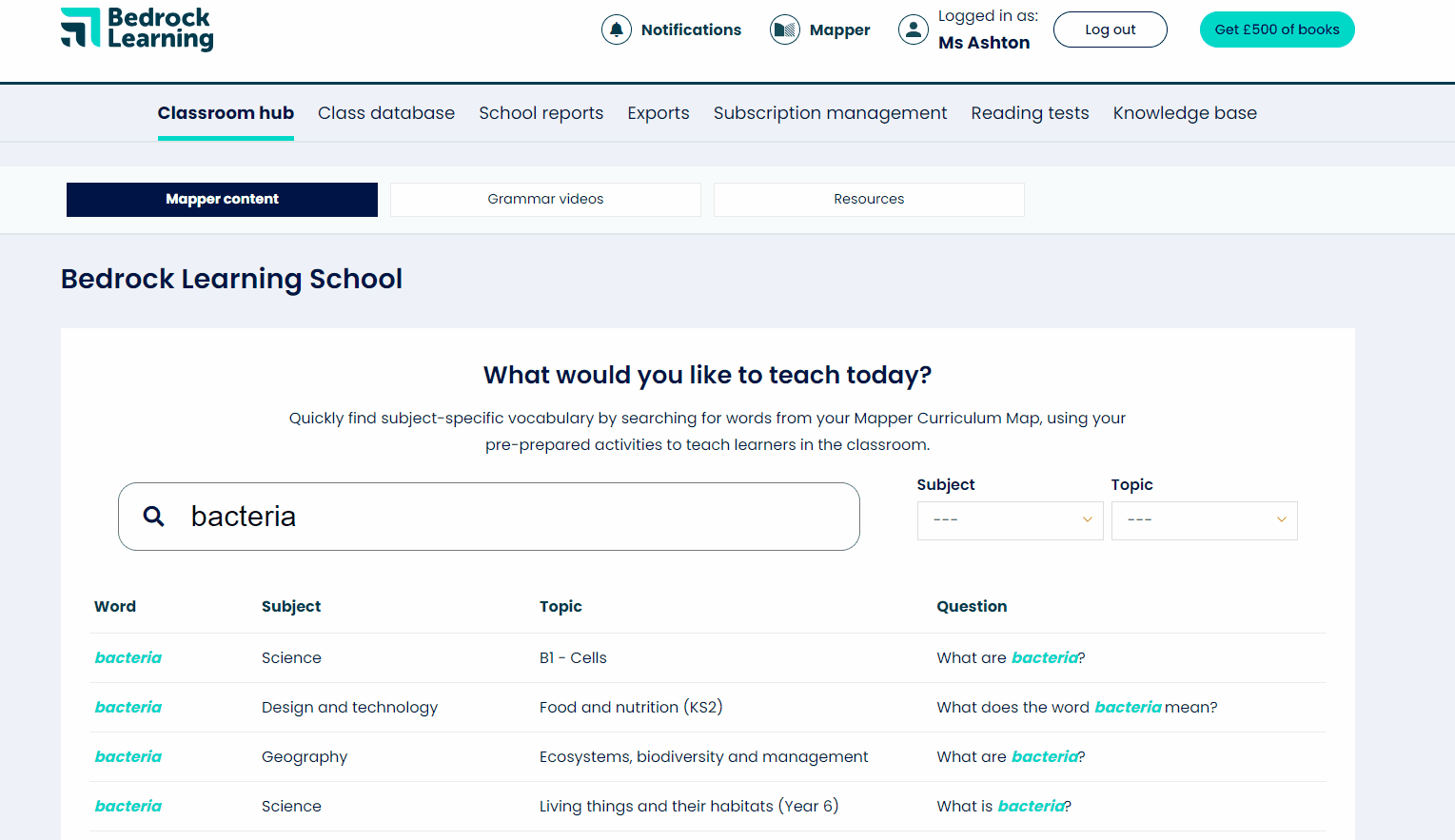This screenshot has width=1455, height=840.
Task: Click the search magnifier icon
Action: (153, 517)
